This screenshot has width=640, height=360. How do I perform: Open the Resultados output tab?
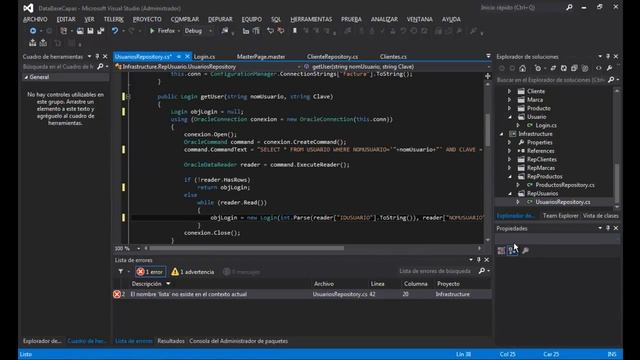point(171,341)
